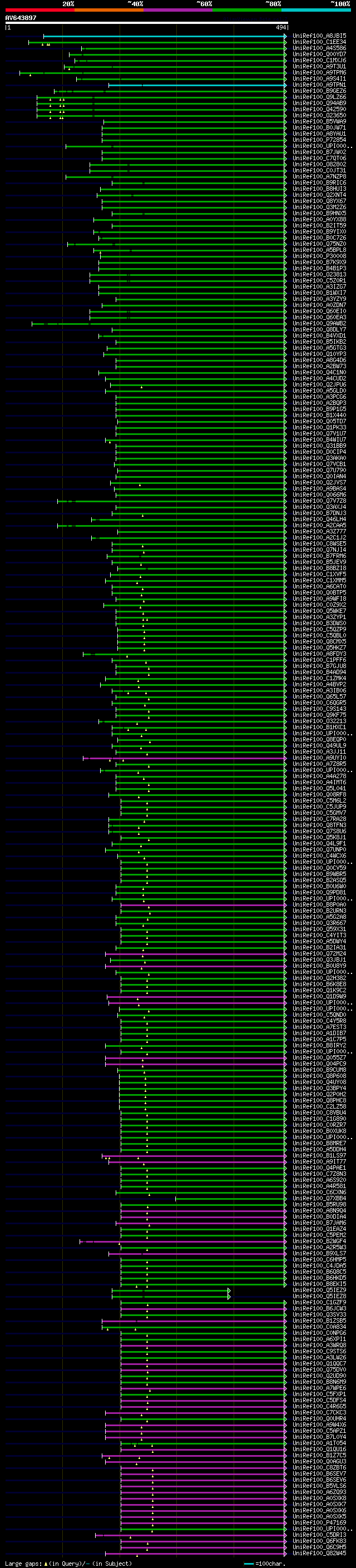Select the UniRef100_C6CXN6 label

point(319,1193)
